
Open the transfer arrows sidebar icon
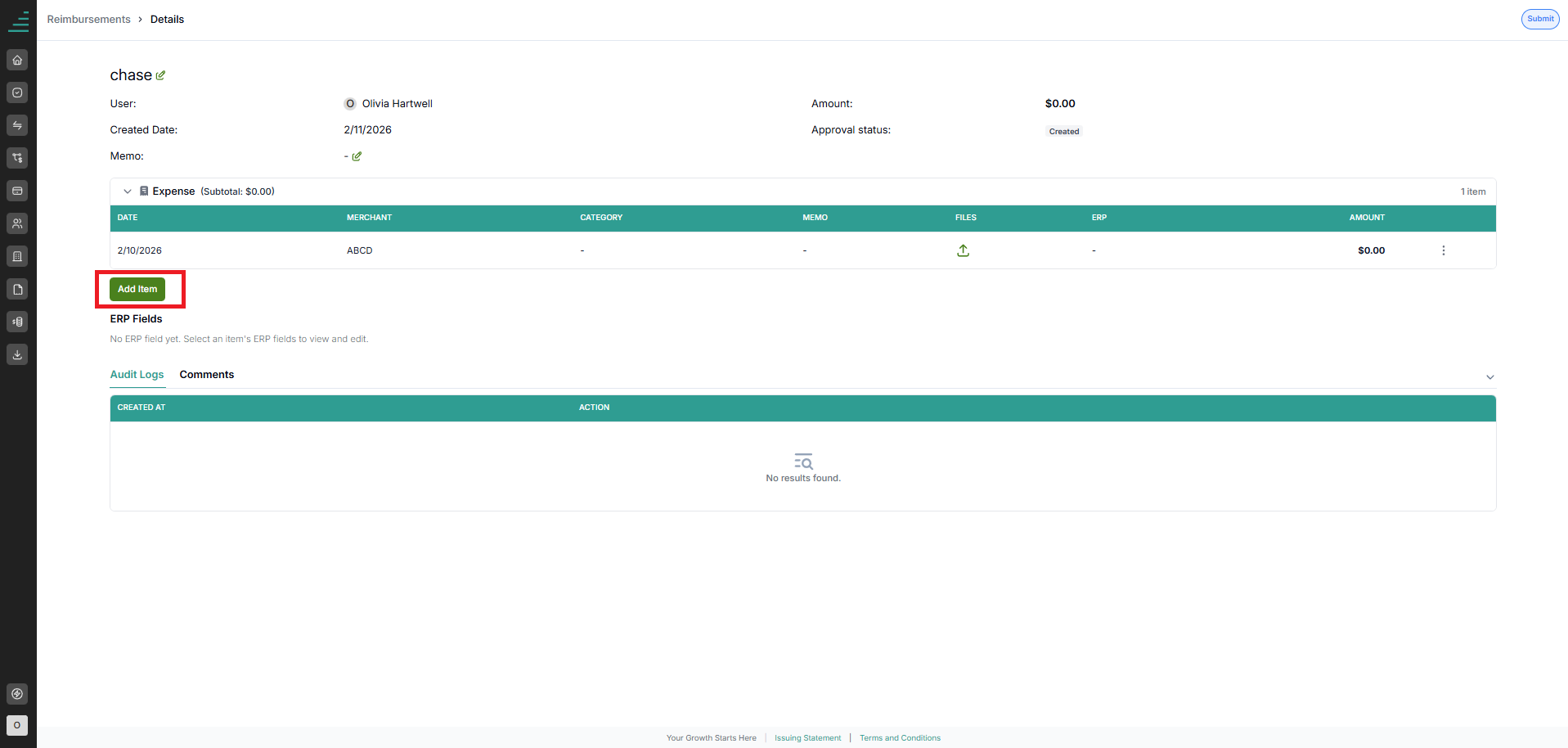point(17,125)
